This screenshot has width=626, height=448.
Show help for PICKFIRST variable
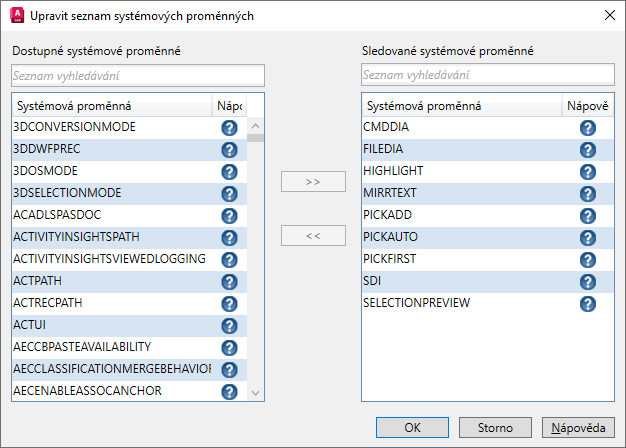pos(588,259)
